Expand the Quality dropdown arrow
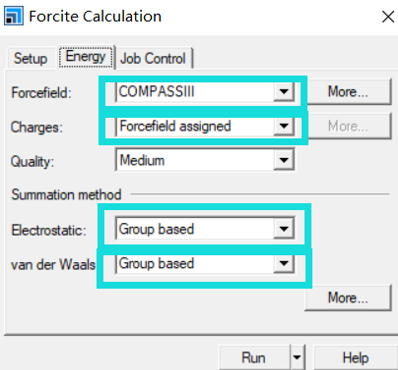The height and width of the screenshot is (370, 398). point(284,160)
